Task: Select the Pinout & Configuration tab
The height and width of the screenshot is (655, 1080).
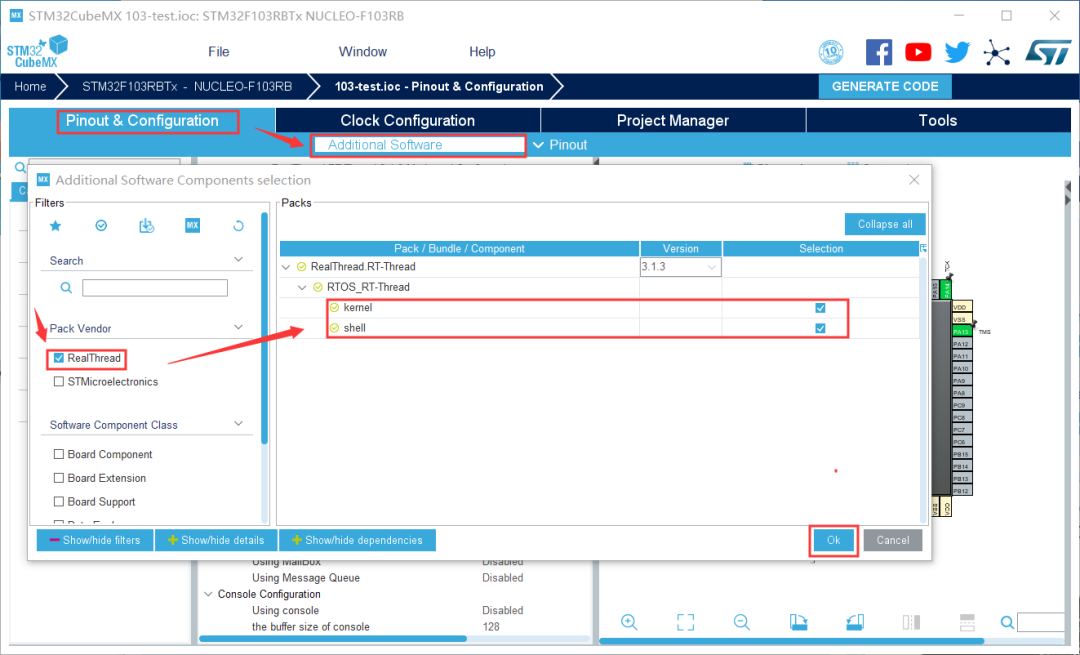Action: click(142, 121)
